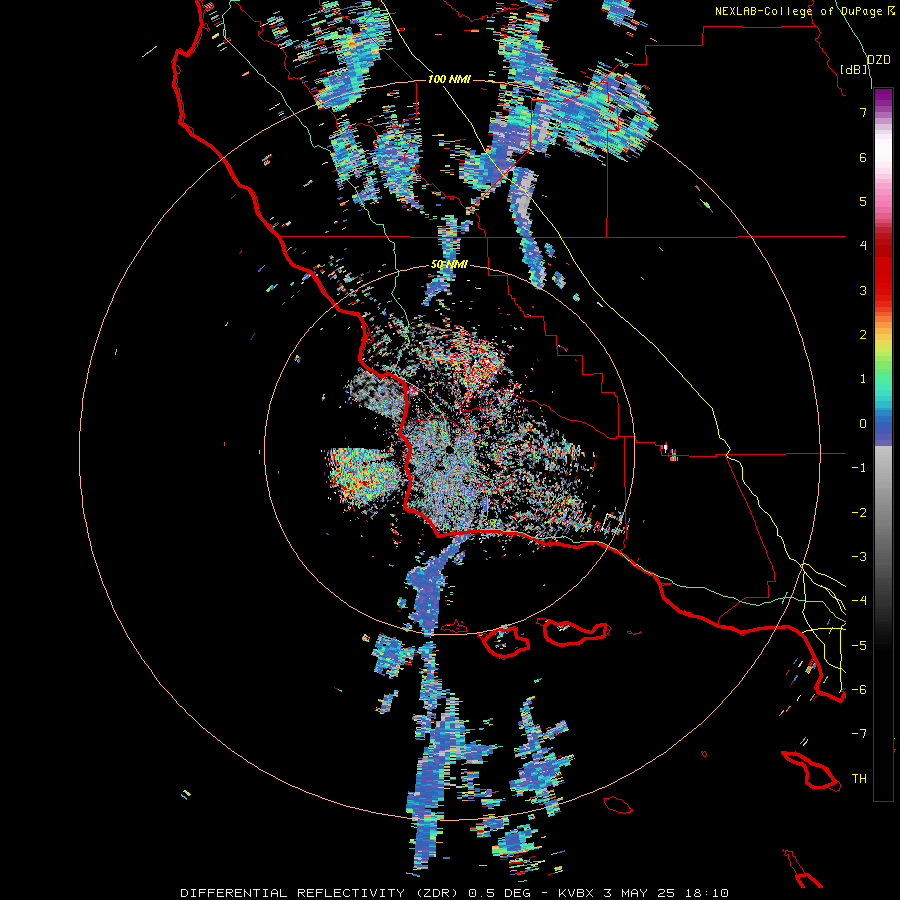Click the DZD product label above legend
The image size is (900, 900).
tap(879, 60)
